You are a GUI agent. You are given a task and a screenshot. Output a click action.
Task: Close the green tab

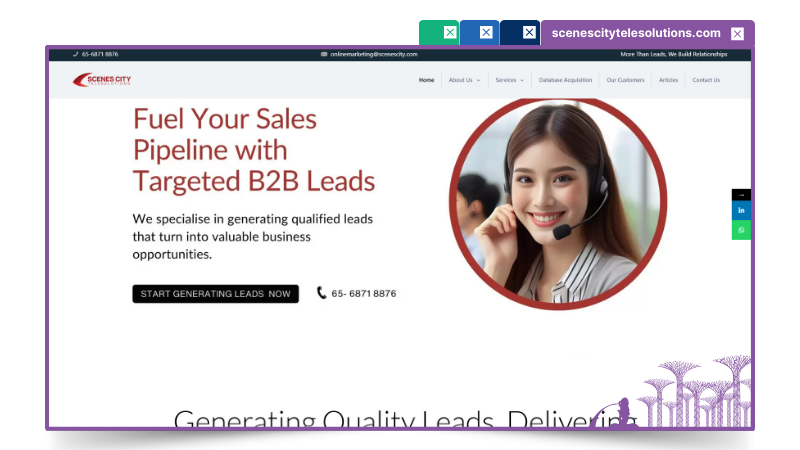pos(450,32)
